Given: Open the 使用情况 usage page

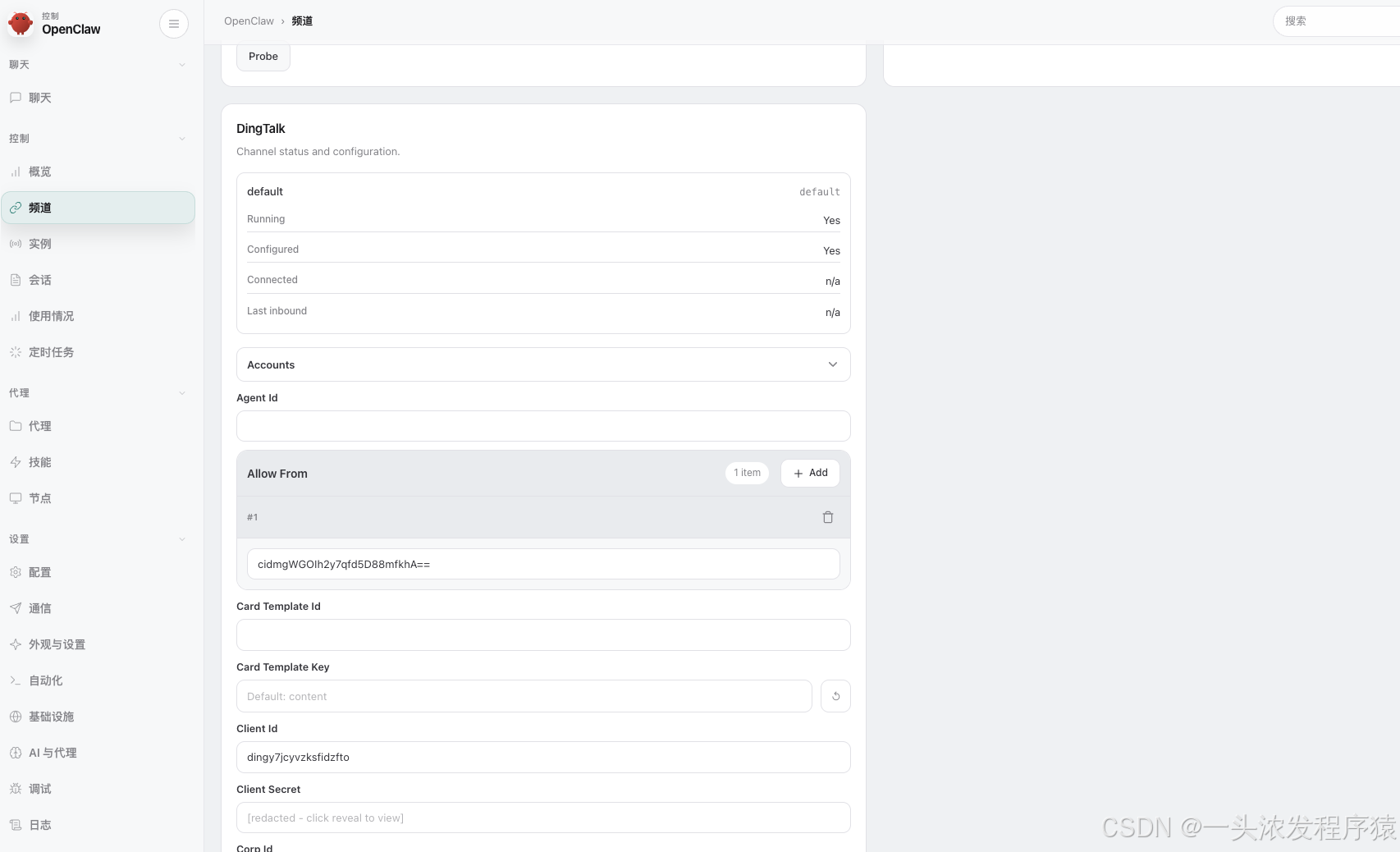Looking at the screenshot, I should coord(98,316).
